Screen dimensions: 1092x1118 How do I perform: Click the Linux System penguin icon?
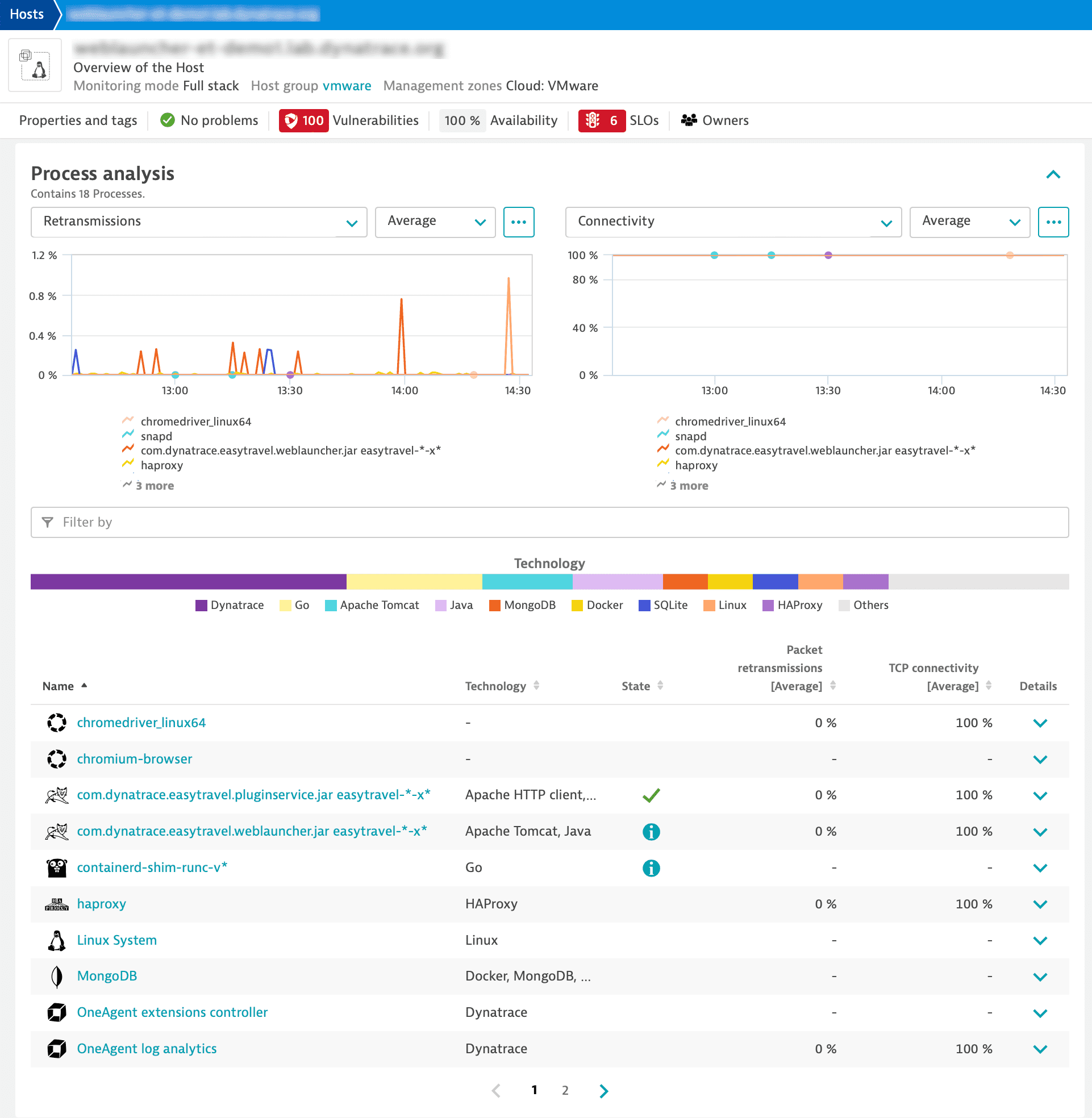coord(57,941)
